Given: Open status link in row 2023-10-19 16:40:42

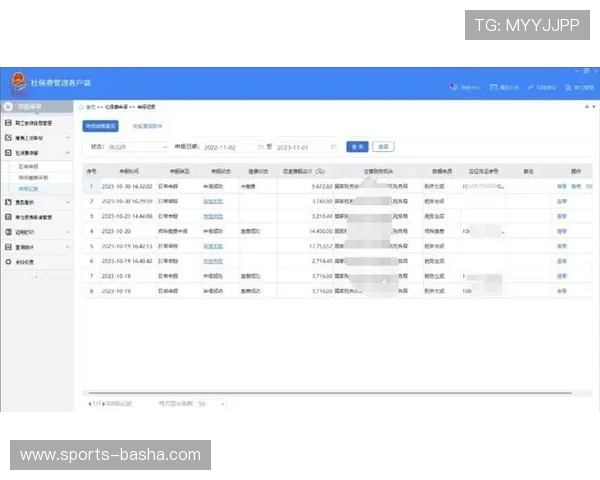Looking at the screenshot, I should (x=213, y=261).
